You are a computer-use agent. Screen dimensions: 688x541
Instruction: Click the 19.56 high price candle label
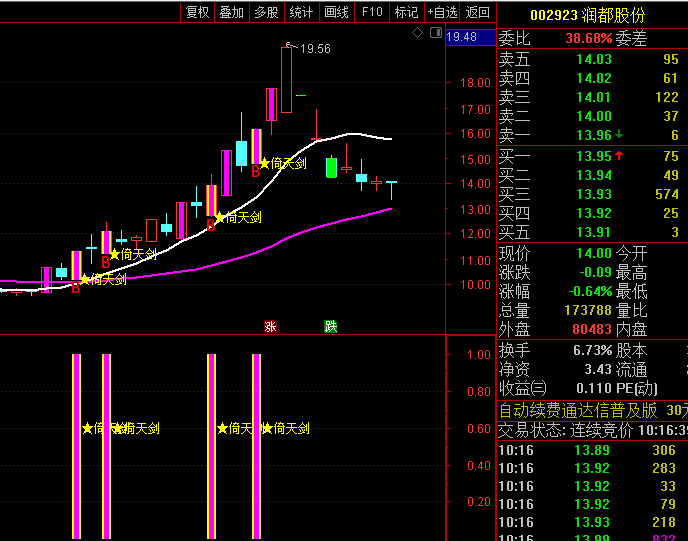click(x=315, y=49)
